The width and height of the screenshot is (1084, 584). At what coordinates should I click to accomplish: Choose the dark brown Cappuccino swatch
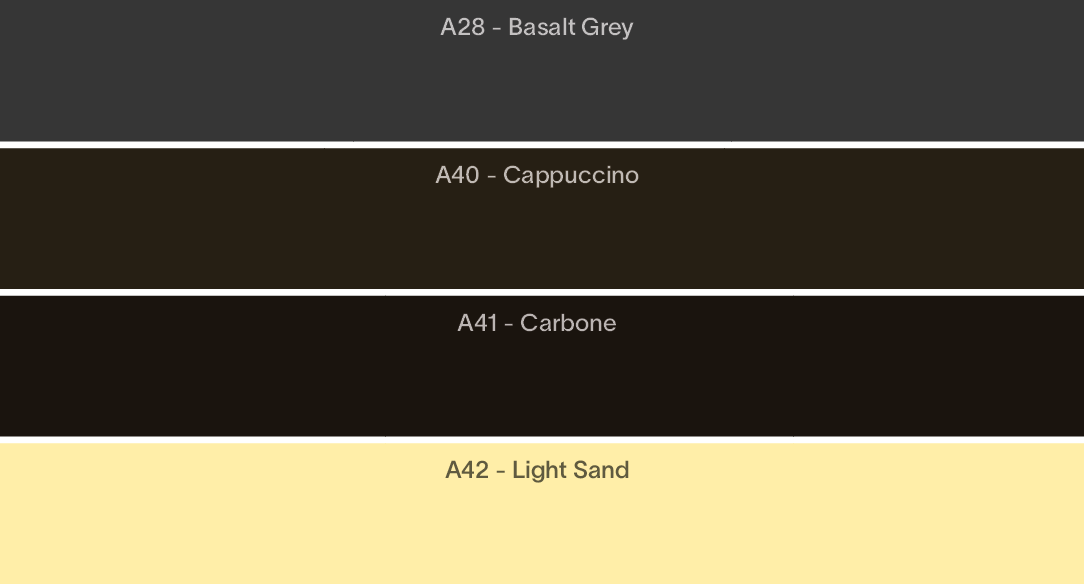[x=542, y=218]
